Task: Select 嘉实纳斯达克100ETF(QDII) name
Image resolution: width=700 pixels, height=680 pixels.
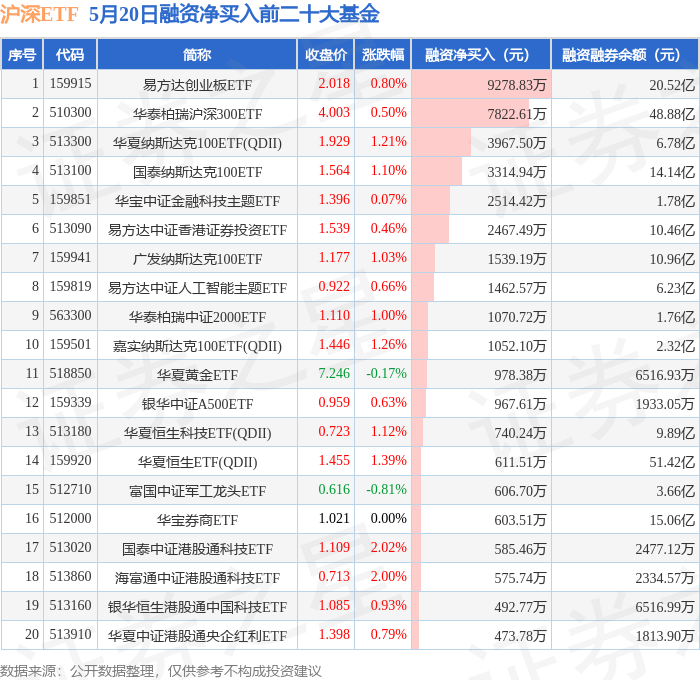Action: (197, 346)
